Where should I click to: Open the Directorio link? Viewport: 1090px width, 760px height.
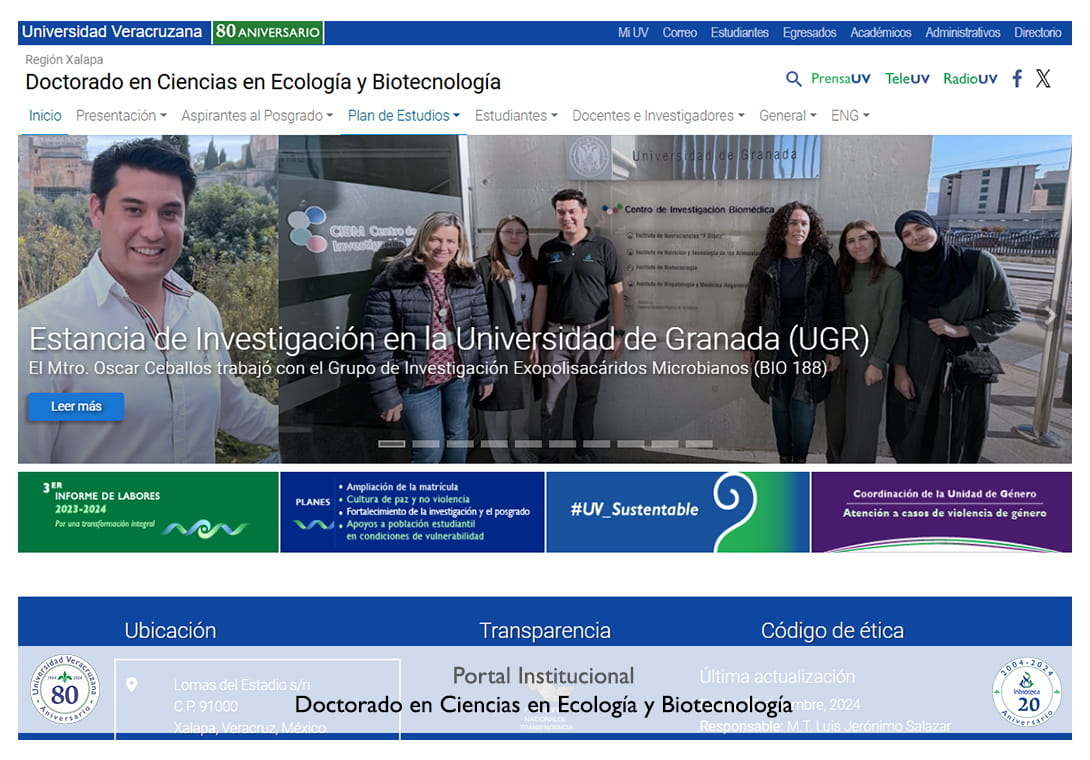1037,33
